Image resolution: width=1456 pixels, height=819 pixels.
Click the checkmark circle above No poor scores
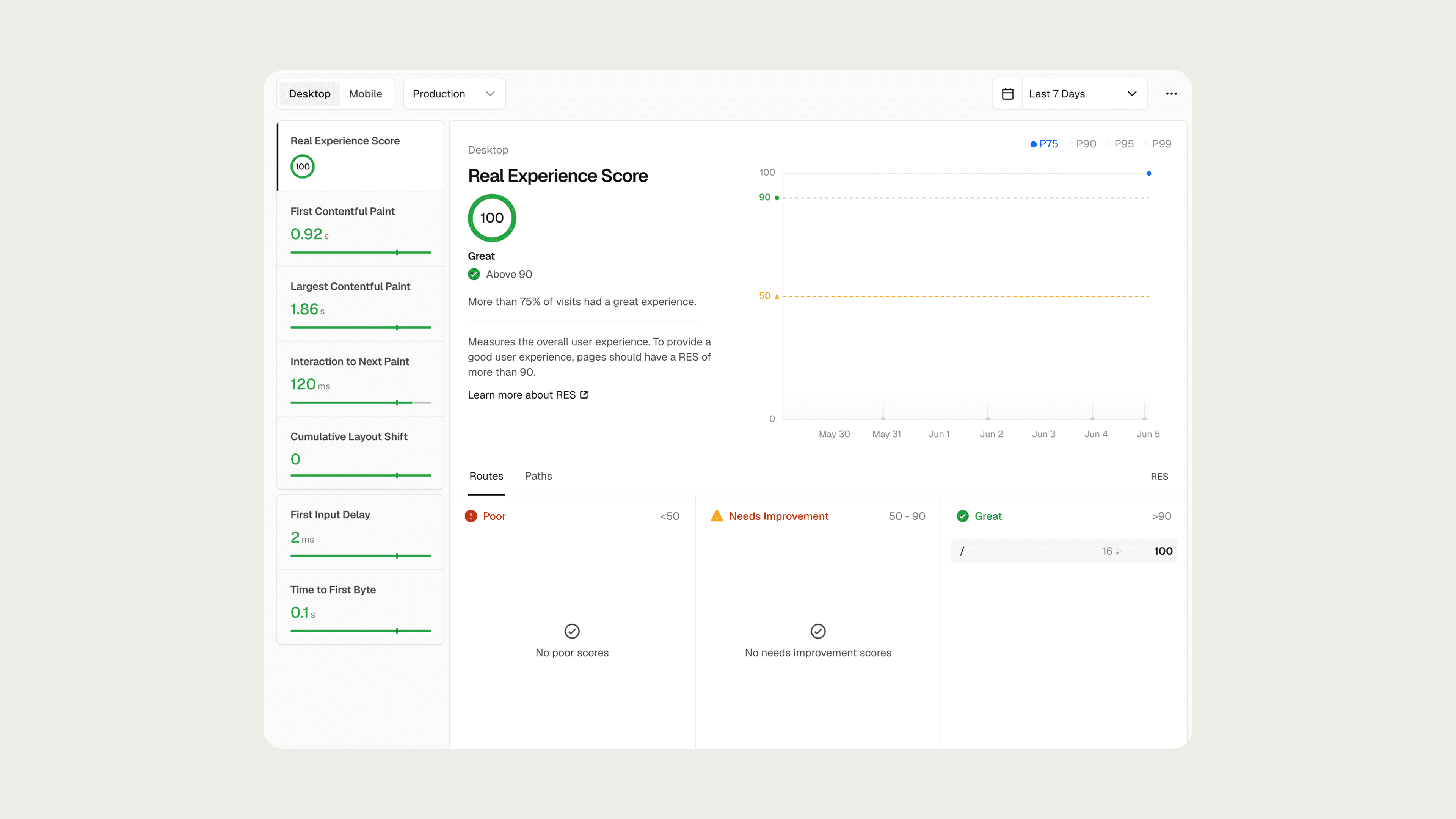[x=572, y=631]
